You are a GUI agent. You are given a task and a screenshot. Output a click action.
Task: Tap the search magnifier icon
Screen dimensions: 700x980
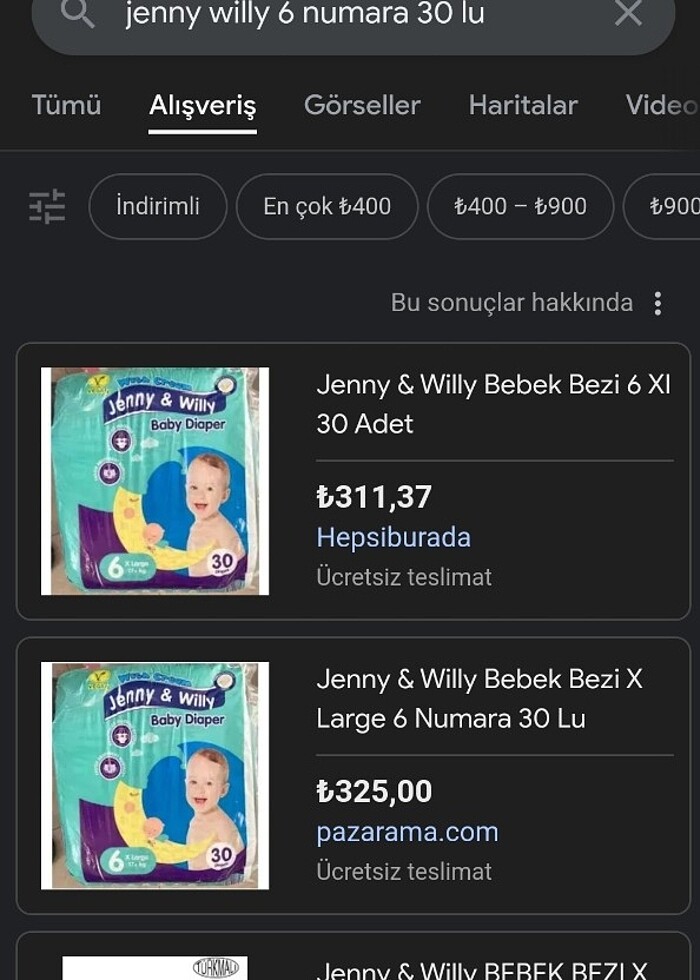click(x=78, y=14)
